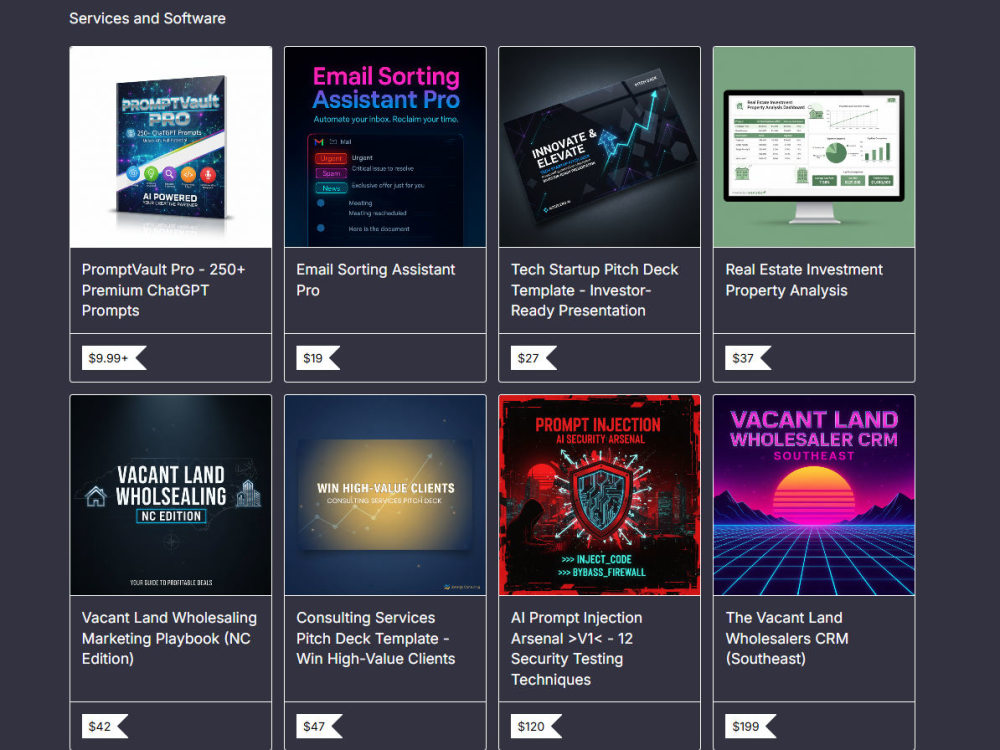1000x750 pixels.
Task: Click Email Sorting Assistant Pro title link
Action: pyautogui.click(x=376, y=280)
